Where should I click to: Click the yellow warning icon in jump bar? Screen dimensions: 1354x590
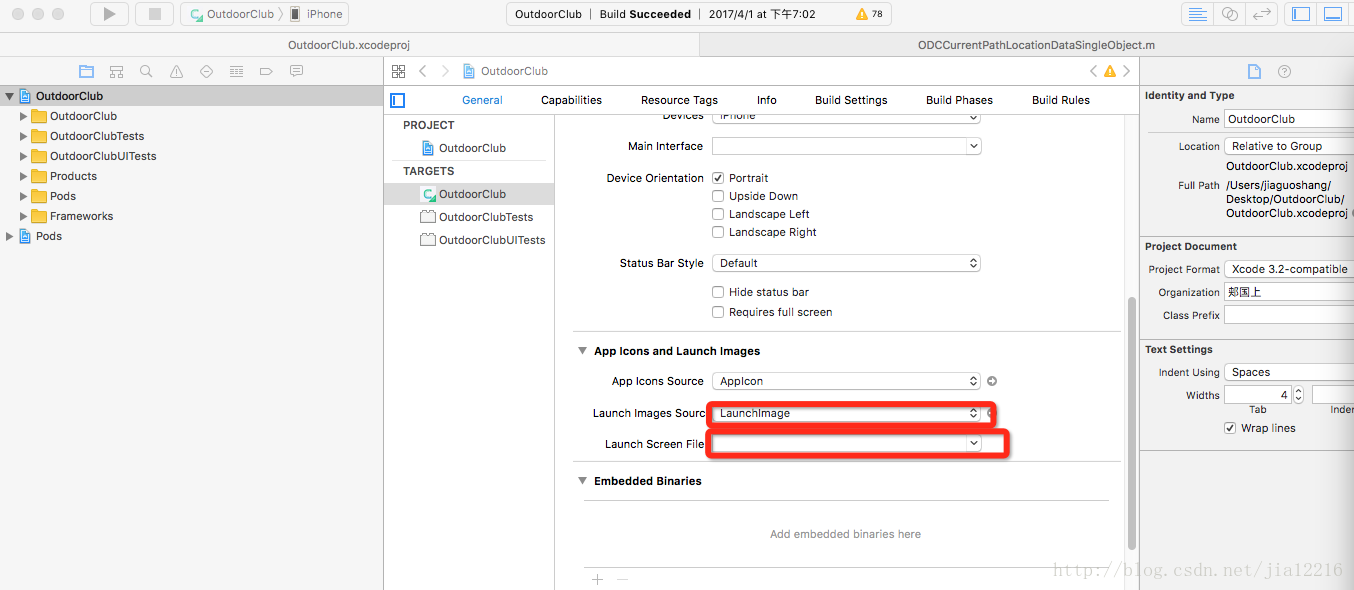point(1109,71)
